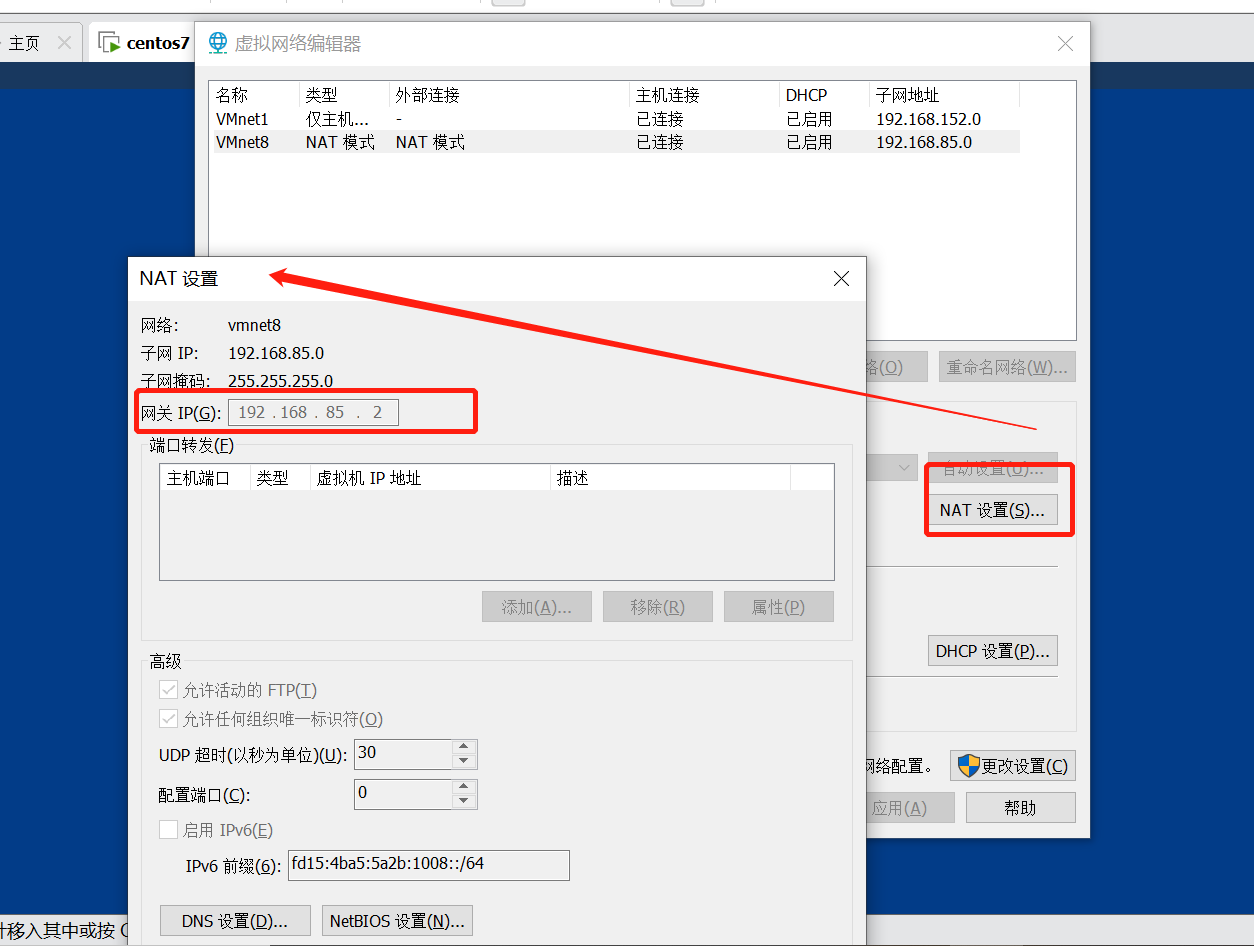The width and height of the screenshot is (1254, 946).
Task: Click the 子网地址 column header
Action: tap(944, 95)
